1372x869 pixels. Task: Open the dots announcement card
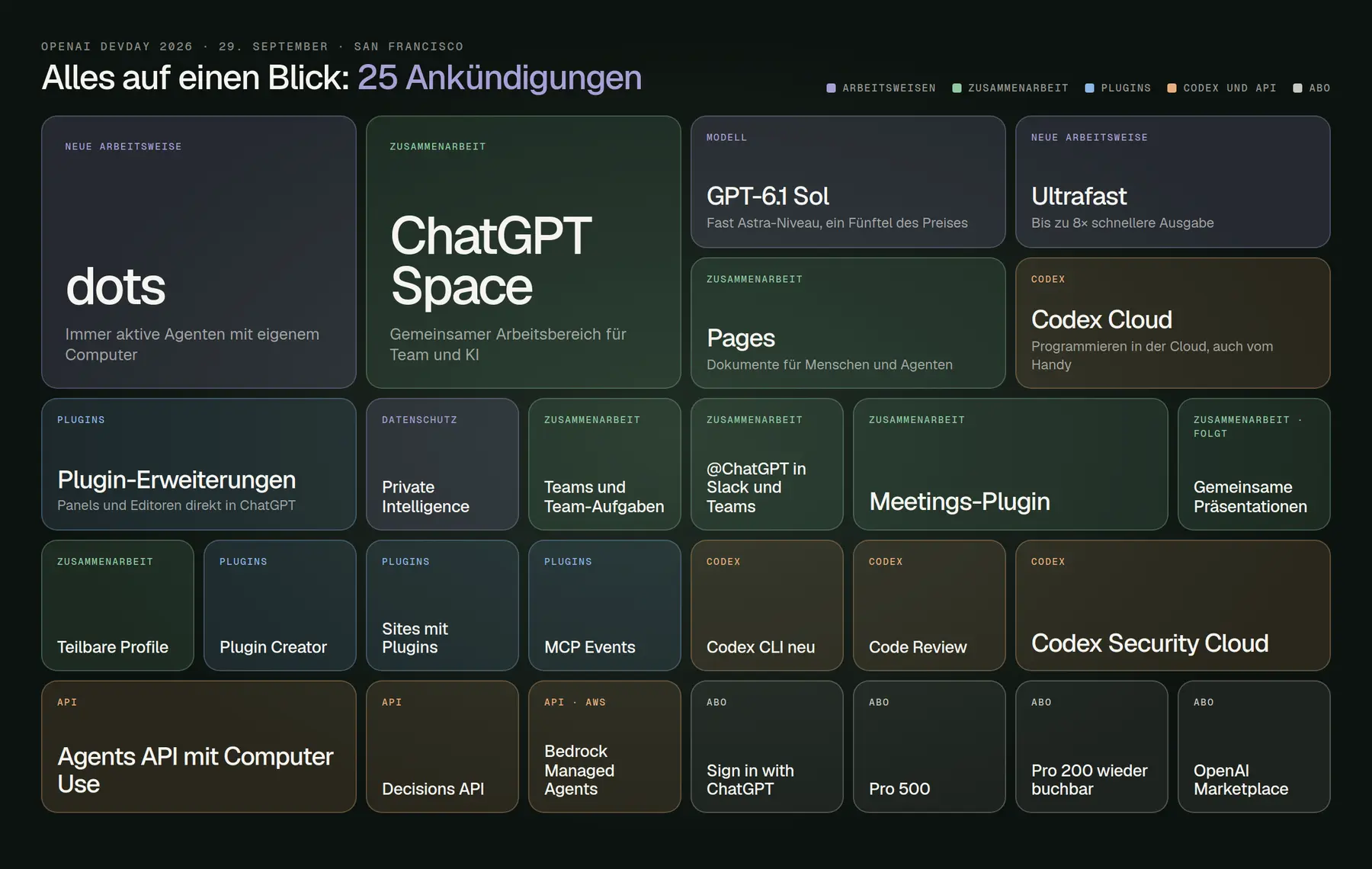click(x=199, y=252)
